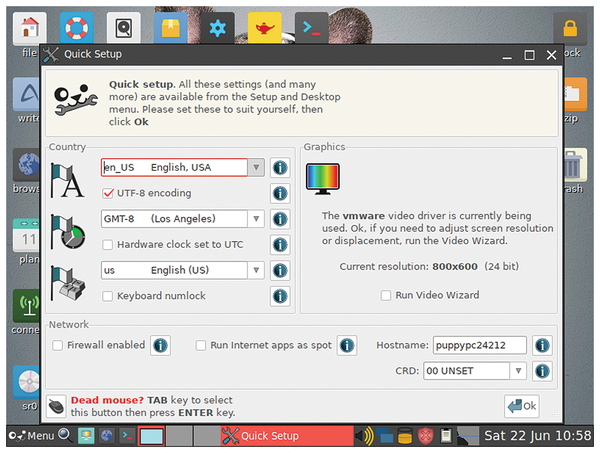The width and height of the screenshot is (600, 453).
Task: Enable Run Internet apps as spot
Action: click(x=201, y=345)
